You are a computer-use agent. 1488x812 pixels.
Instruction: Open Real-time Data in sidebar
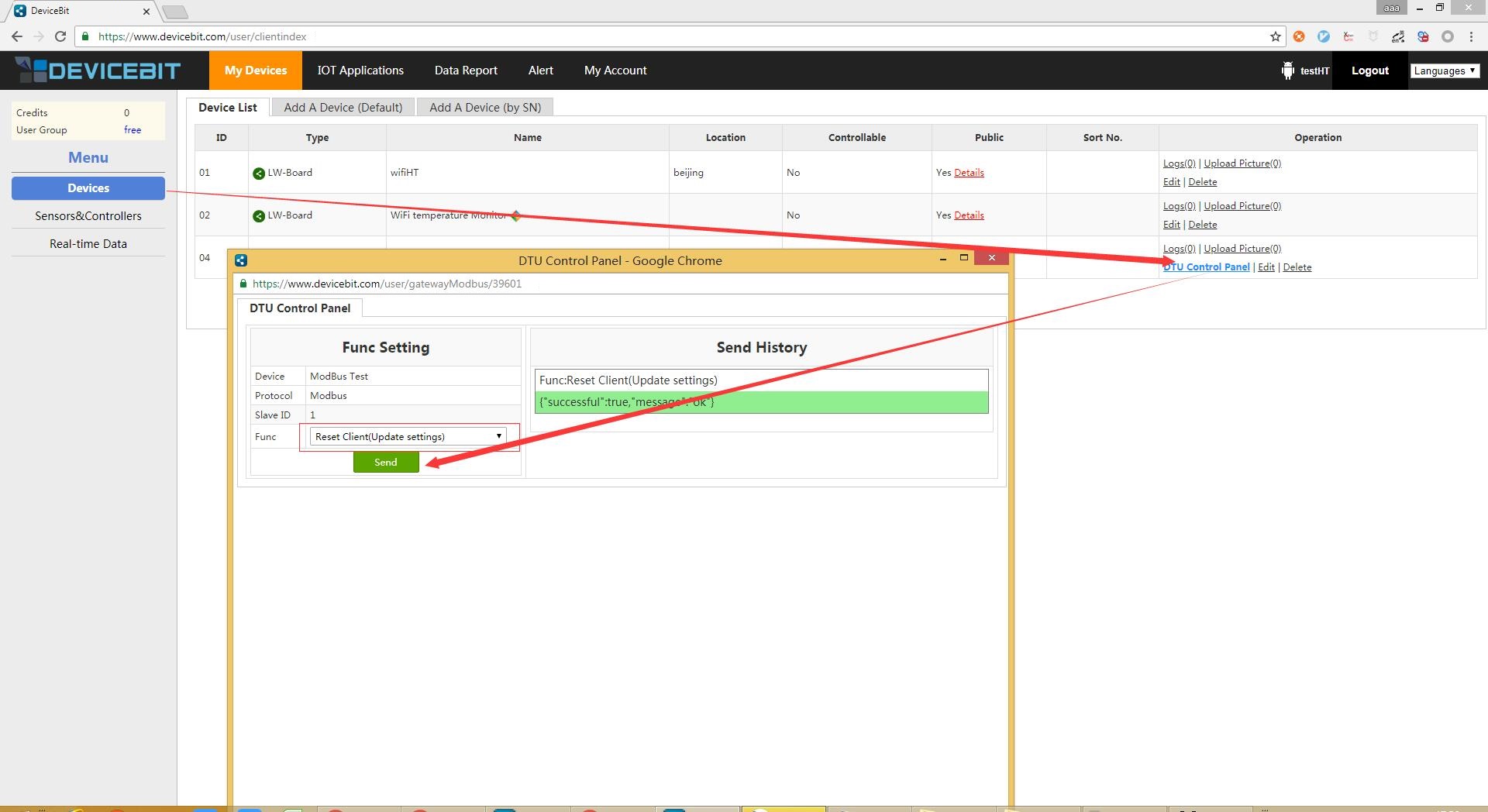pos(88,244)
